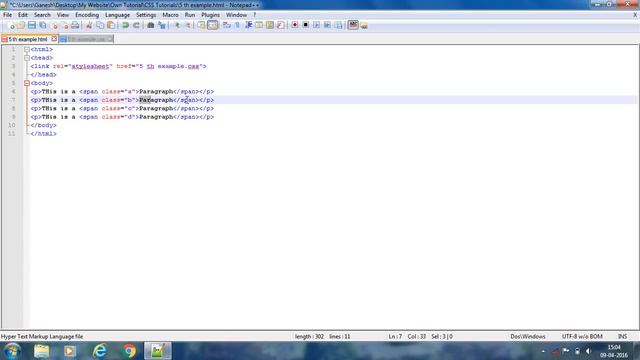Image resolution: width=640 pixels, height=360 pixels.
Task: Click the Copy toolbar icon
Action: click(100, 25)
